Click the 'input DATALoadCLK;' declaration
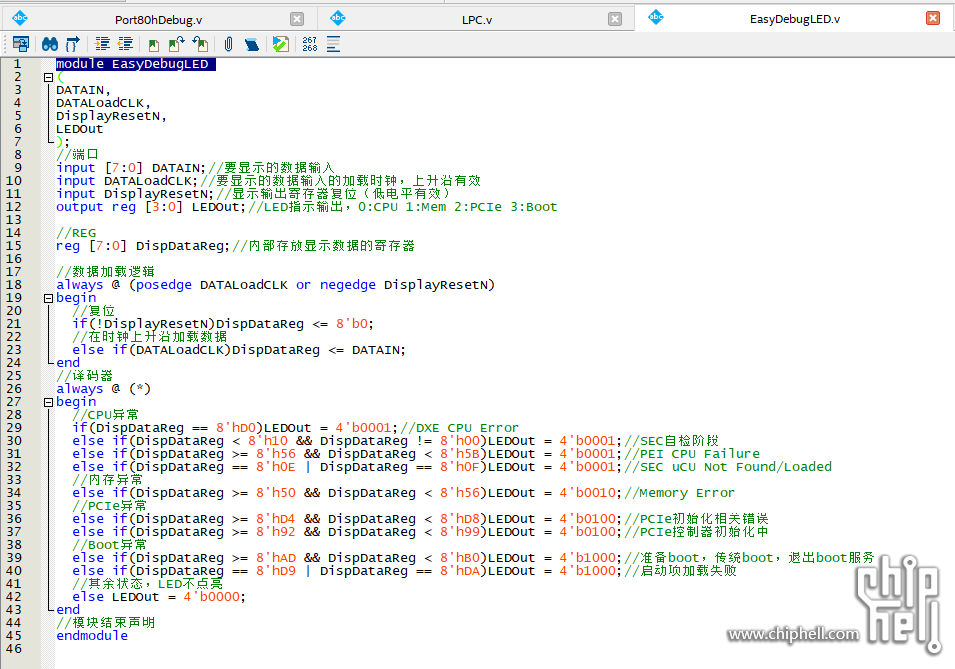Image resolution: width=955 pixels, height=669 pixels. (127, 181)
